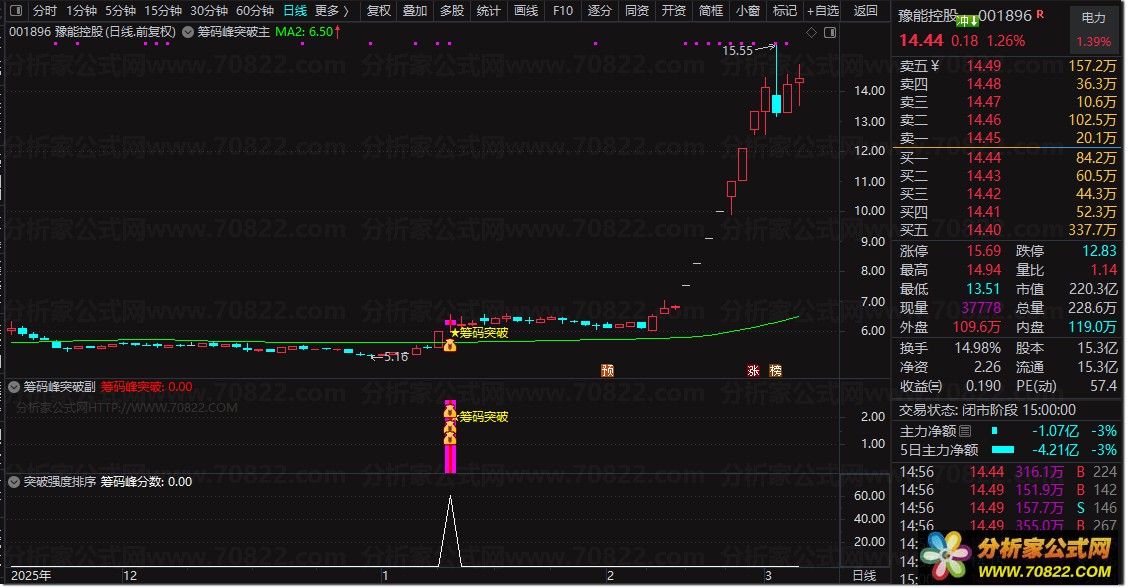The height and width of the screenshot is (588, 1128).
Task: Click the money bag signal on main chart
Action: click(450, 345)
